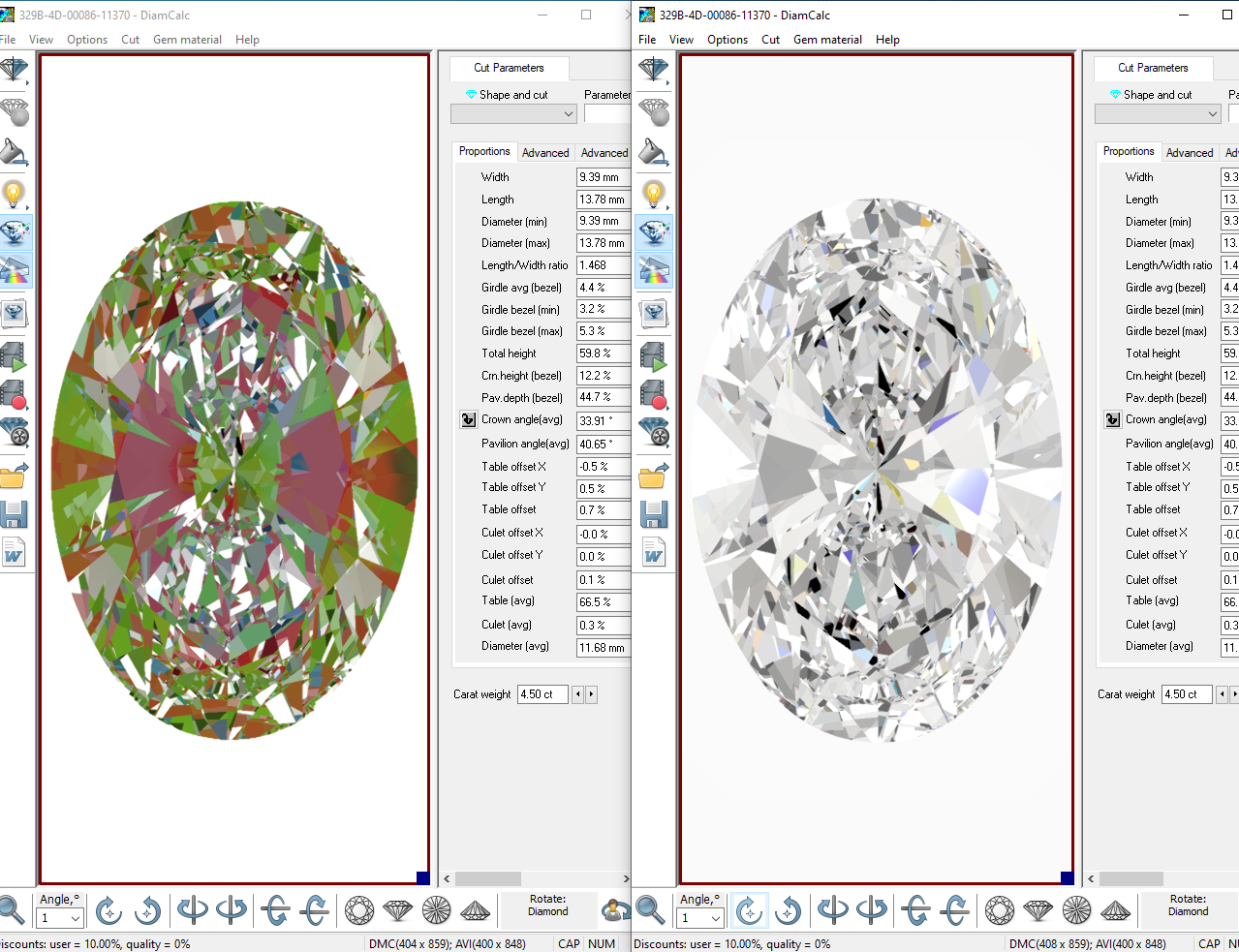The image size is (1239, 952).
Task: Click diamond with film reel icon, left window
Action: tap(14, 432)
